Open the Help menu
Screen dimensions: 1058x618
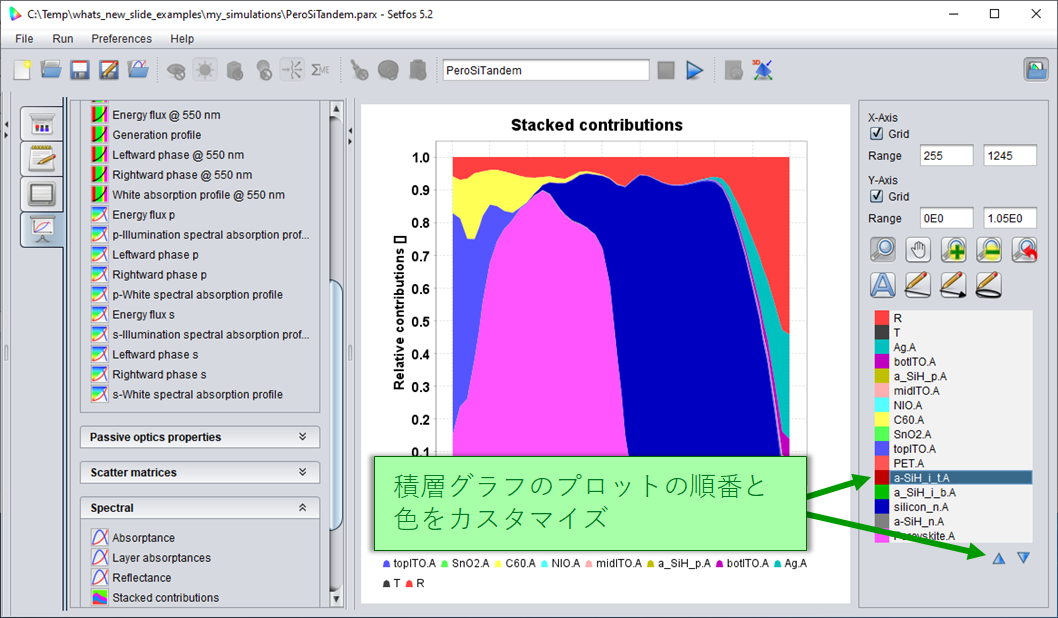click(x=182, y=38)
